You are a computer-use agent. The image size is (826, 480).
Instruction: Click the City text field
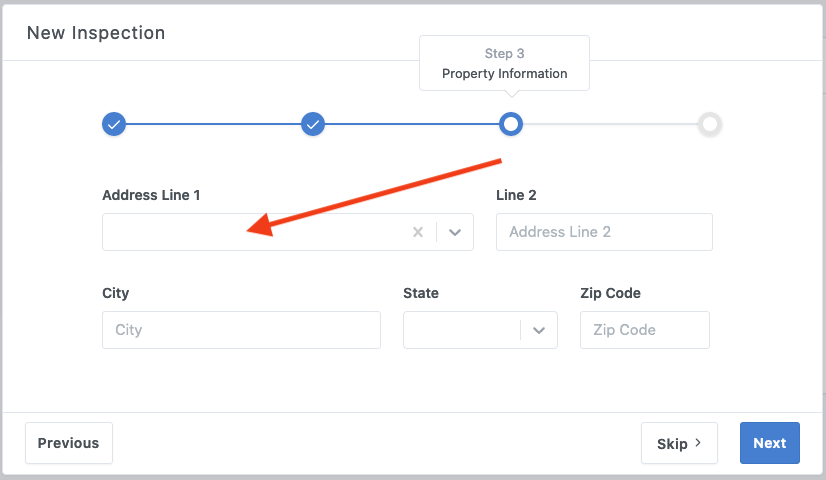tap(241, 330)
